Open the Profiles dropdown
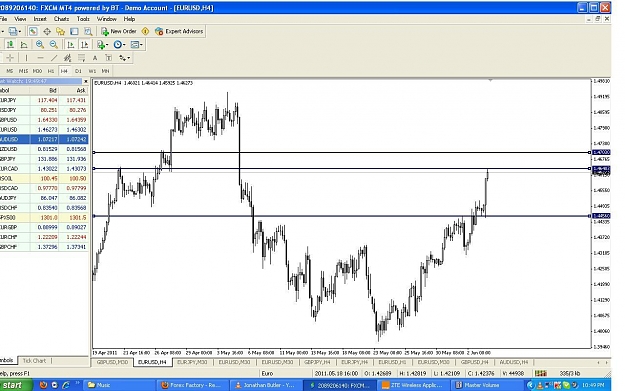 15,31
